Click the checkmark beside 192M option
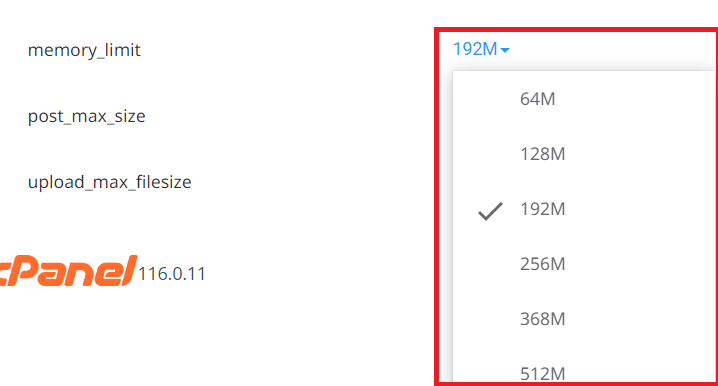Viewport: 718px width, 386px height. click(490, 211)
